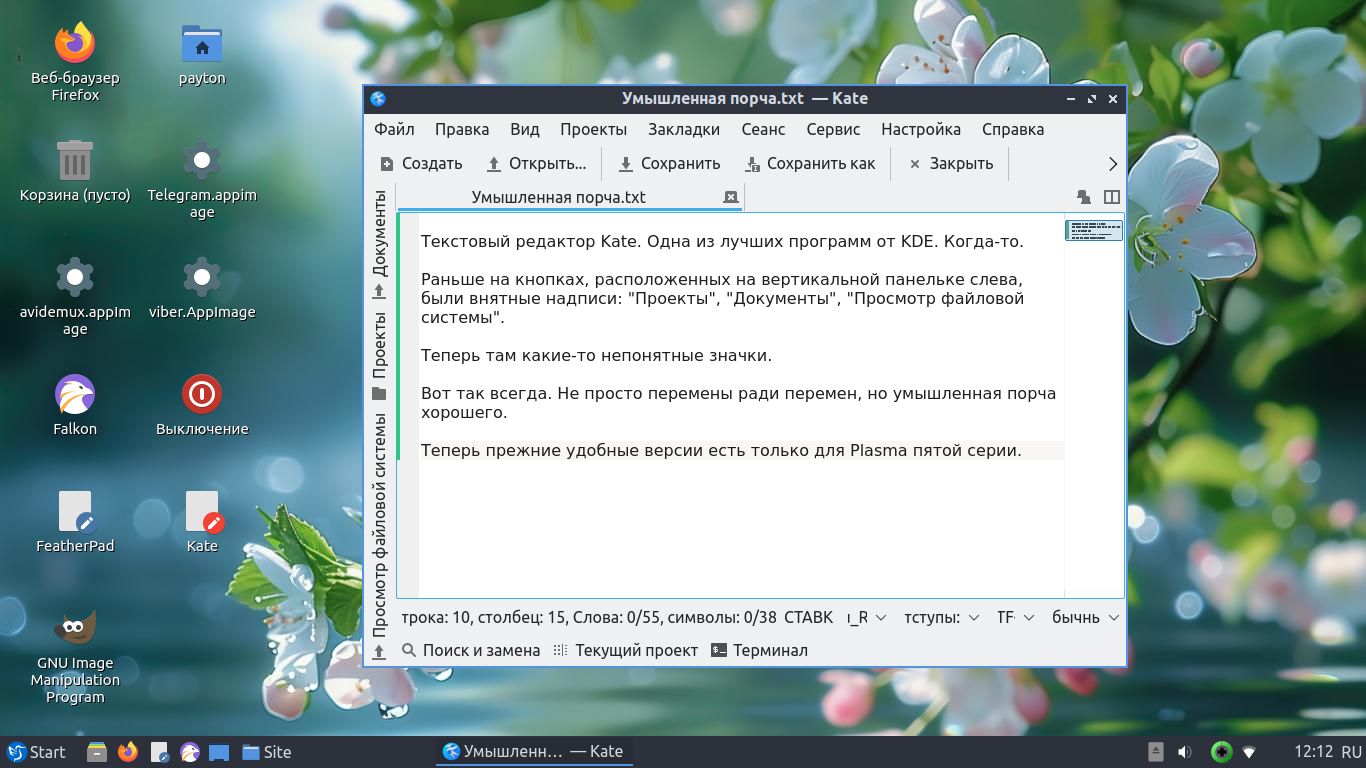Select the FeatherPad desktop icon

click(x=75, y=522)
